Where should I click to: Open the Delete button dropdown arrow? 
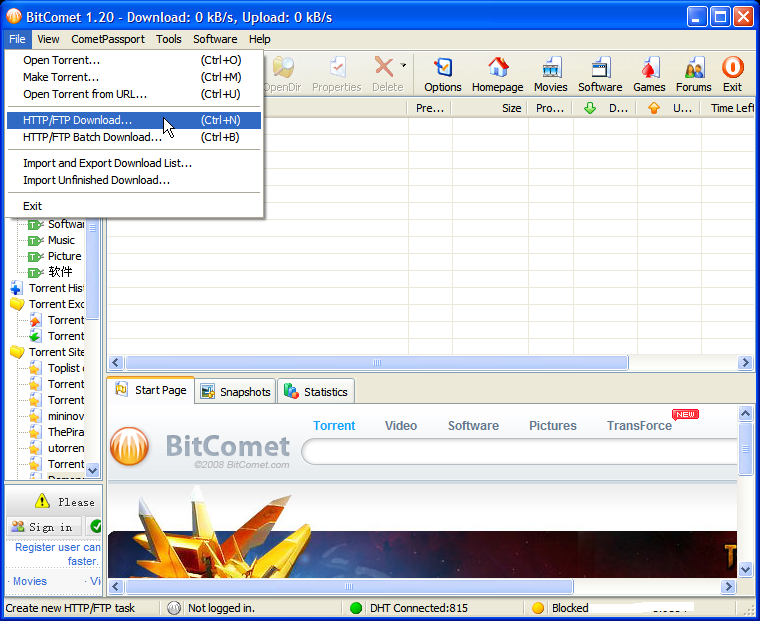pos(403,64)
